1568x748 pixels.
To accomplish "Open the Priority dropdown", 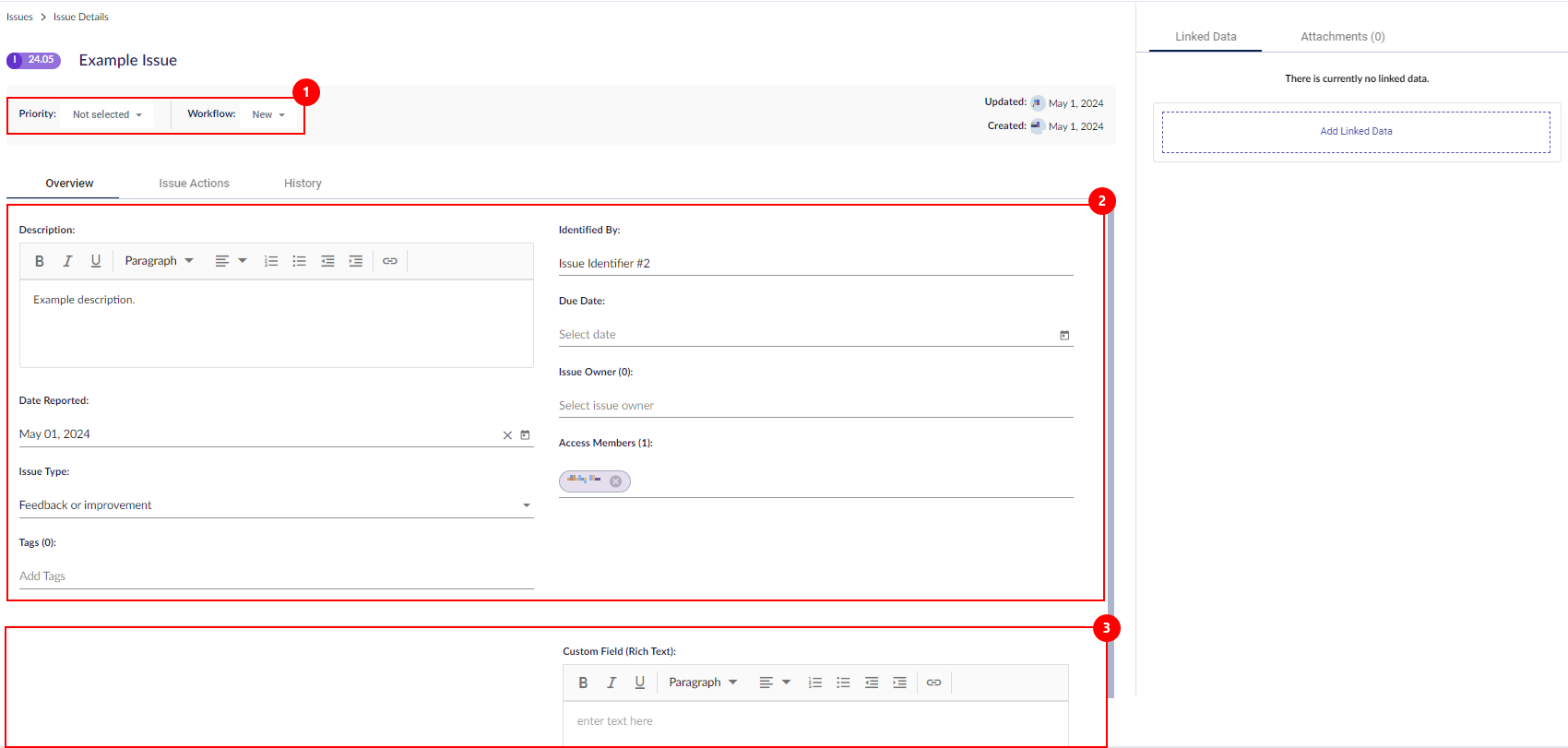I will pyautogui.click(x=107, y=115).
